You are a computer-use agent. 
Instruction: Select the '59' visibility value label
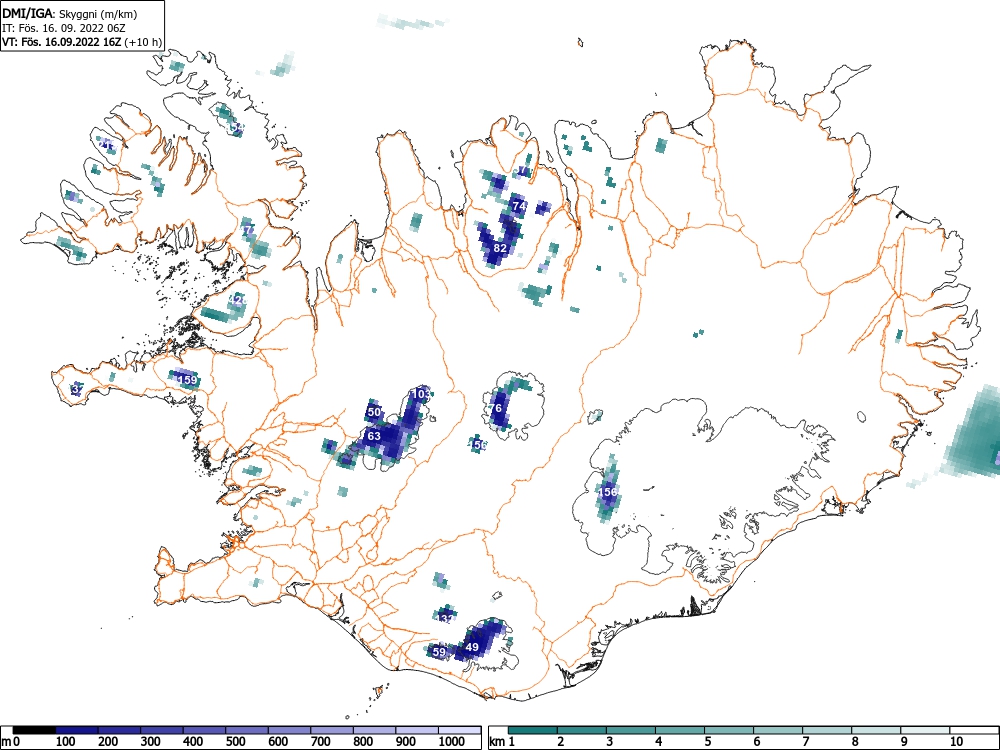pos(439,652)
